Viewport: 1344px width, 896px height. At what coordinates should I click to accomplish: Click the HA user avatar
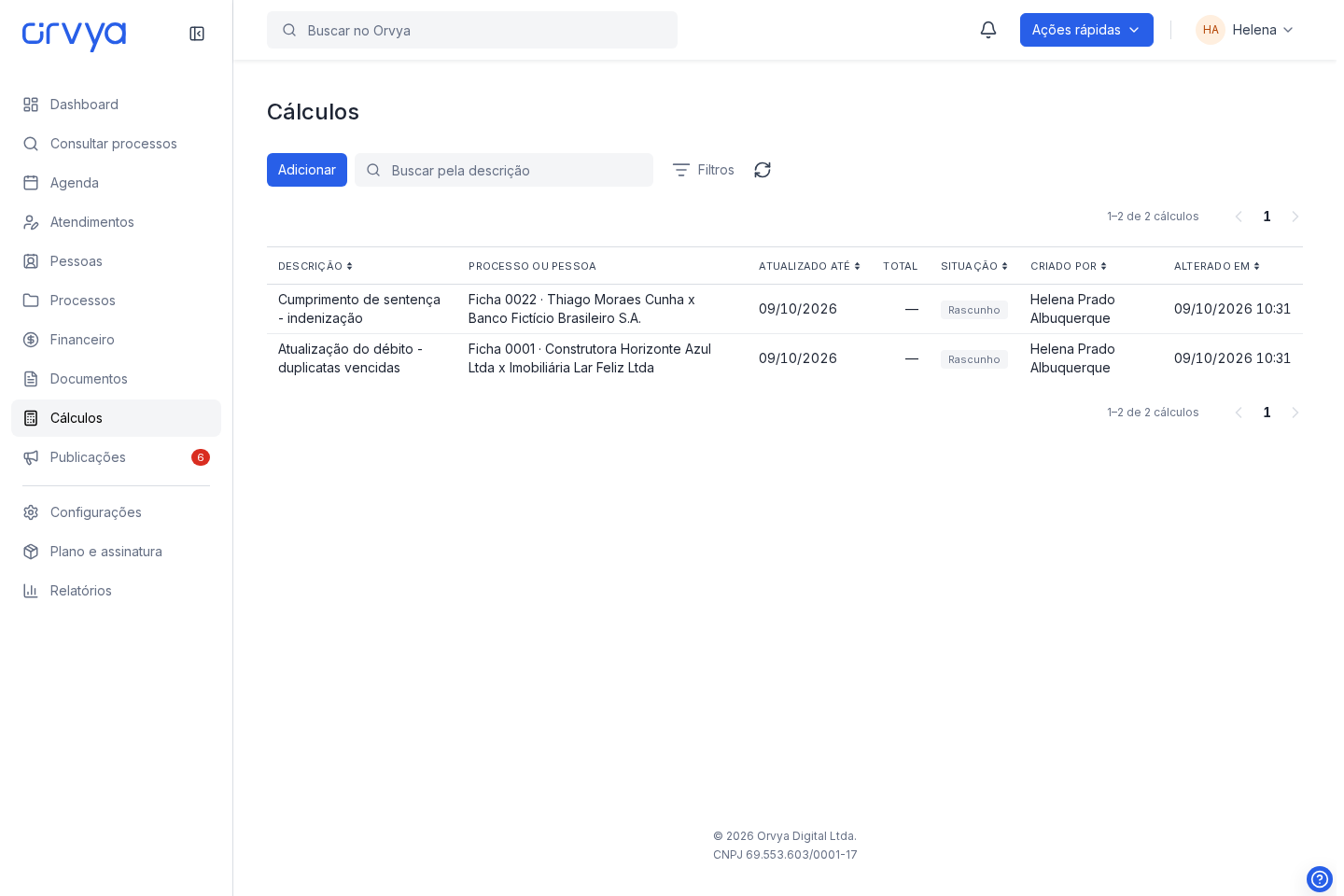(1211, 30)
